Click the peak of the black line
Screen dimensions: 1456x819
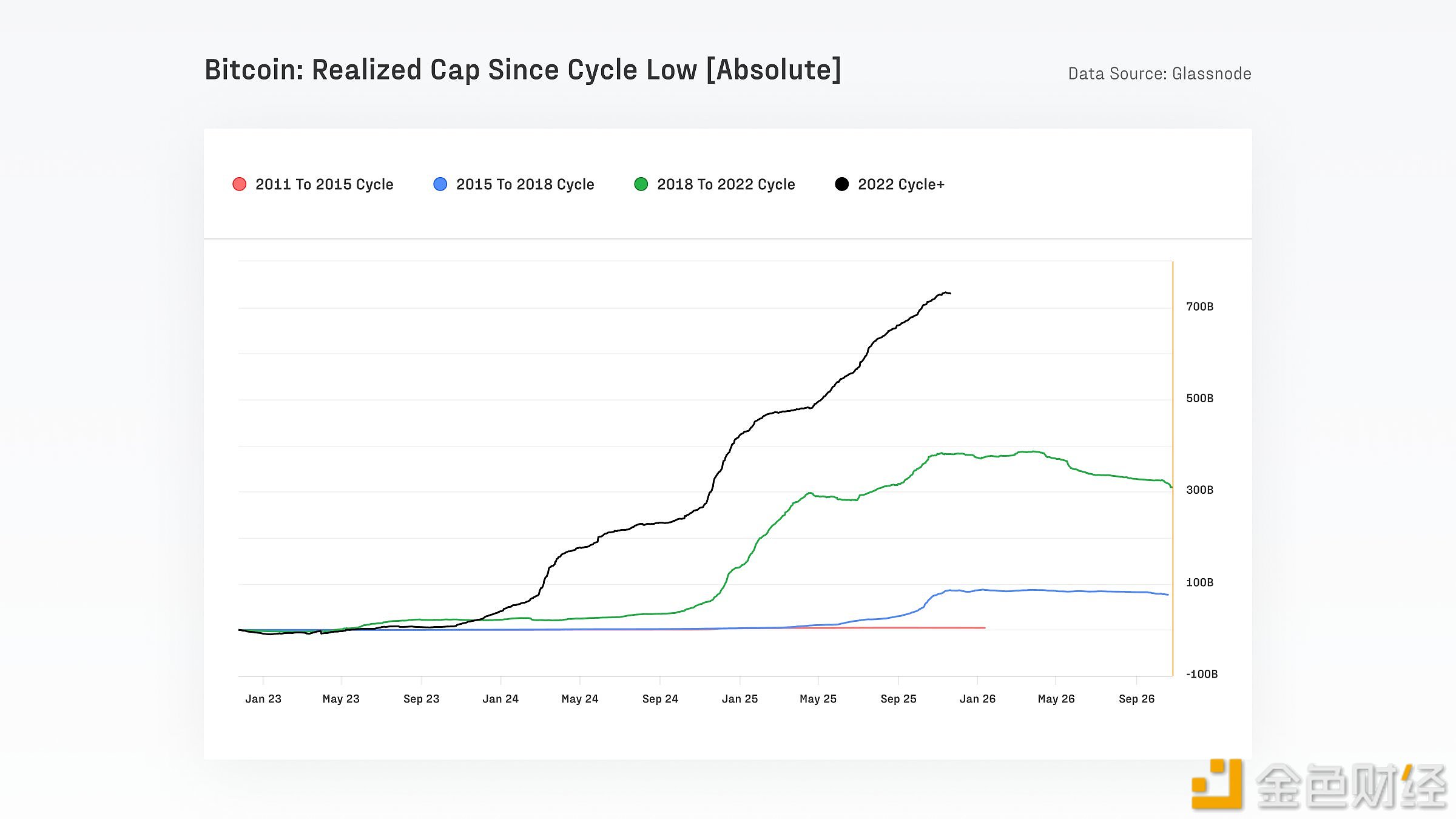(946, 292)
